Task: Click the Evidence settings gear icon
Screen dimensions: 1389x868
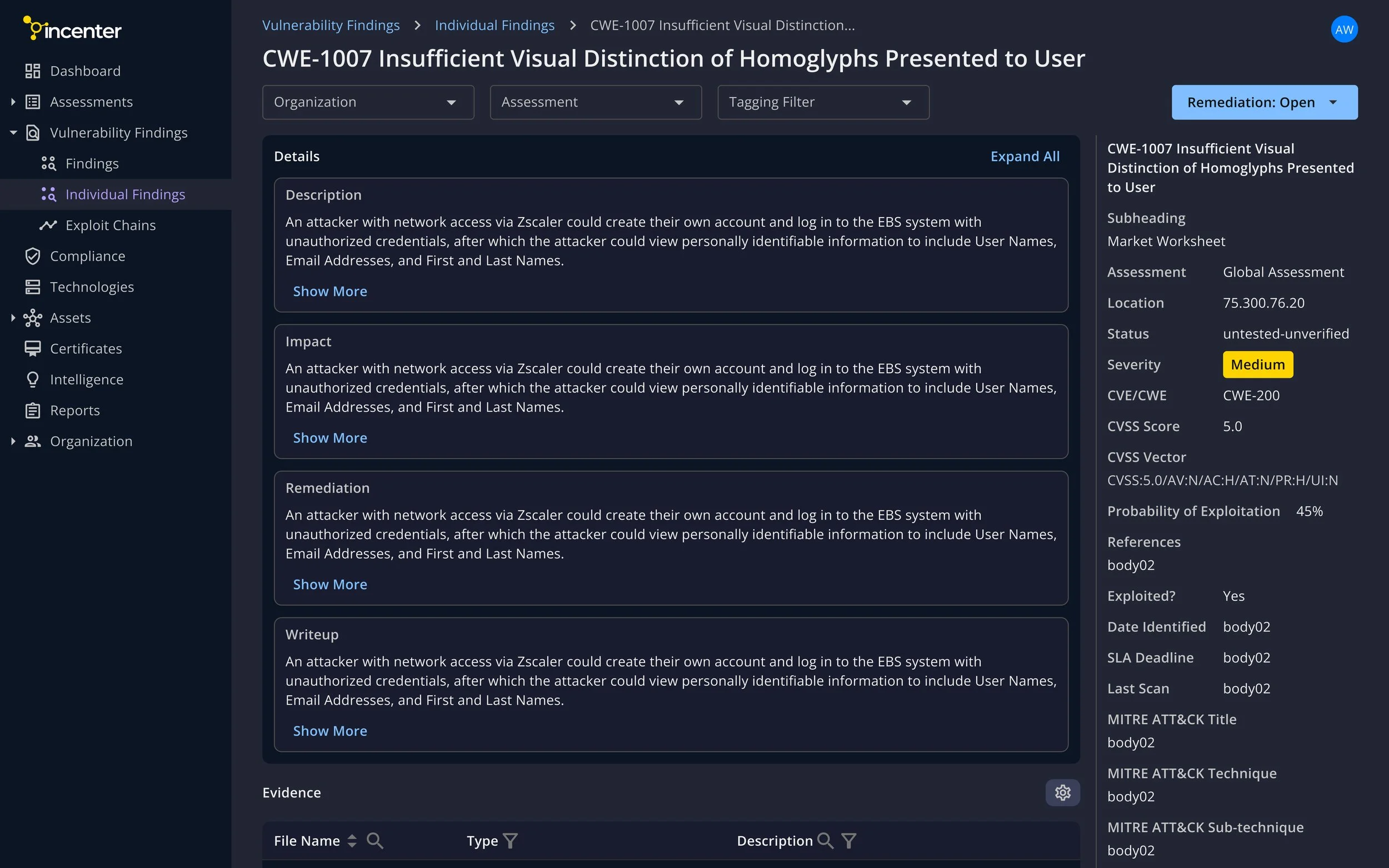Action: [x=1062, y=792]
